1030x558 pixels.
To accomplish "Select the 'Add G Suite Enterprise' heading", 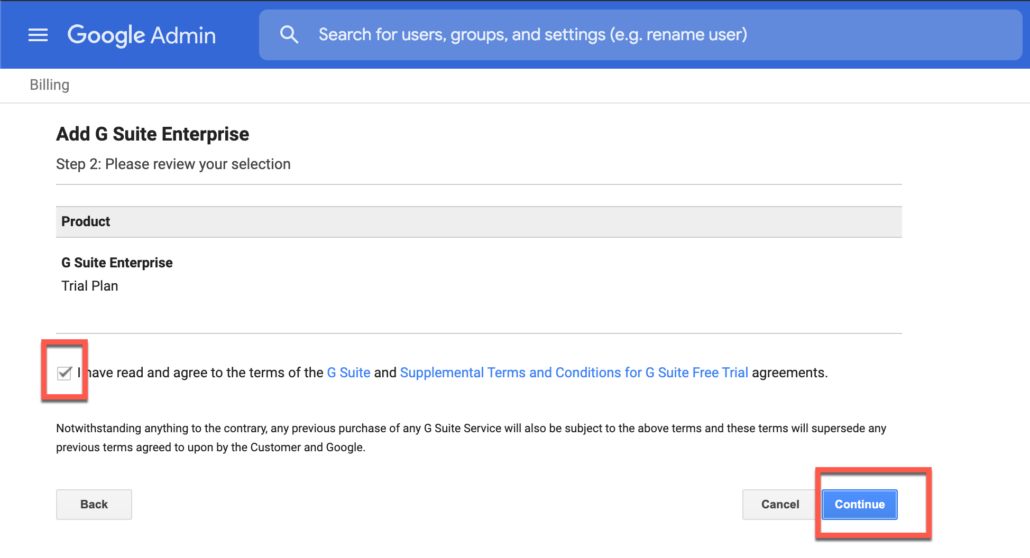I will [152, 134].
